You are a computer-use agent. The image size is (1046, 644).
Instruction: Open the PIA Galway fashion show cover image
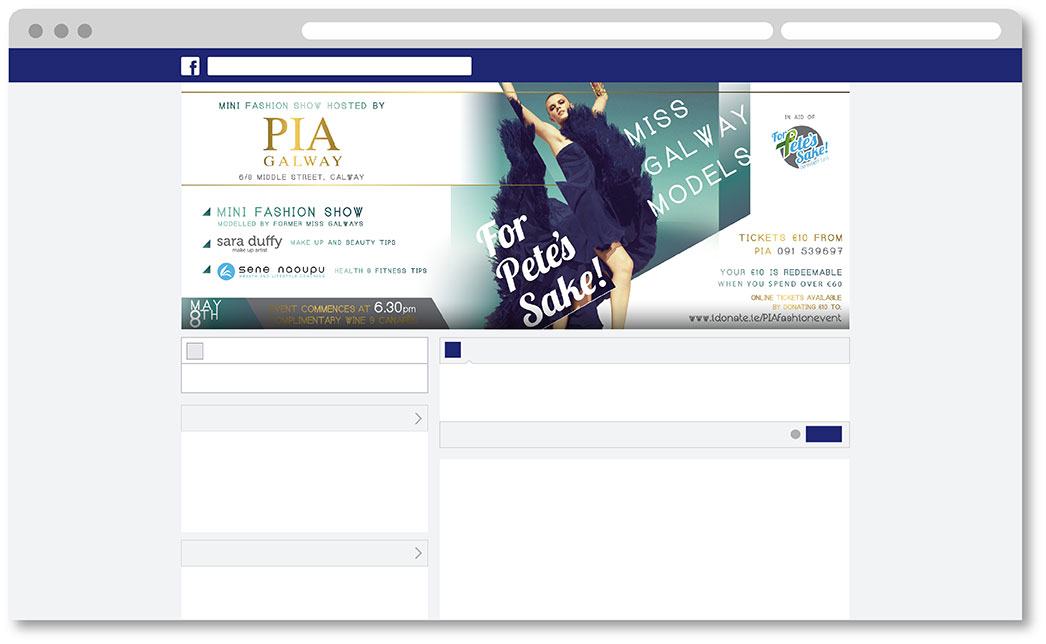(515, 206)
